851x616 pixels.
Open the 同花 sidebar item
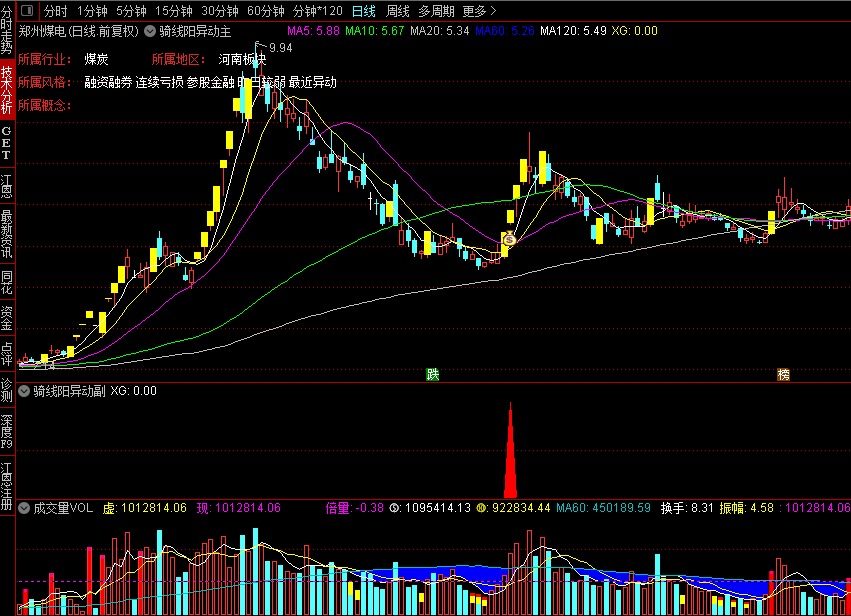pos(7,282)
